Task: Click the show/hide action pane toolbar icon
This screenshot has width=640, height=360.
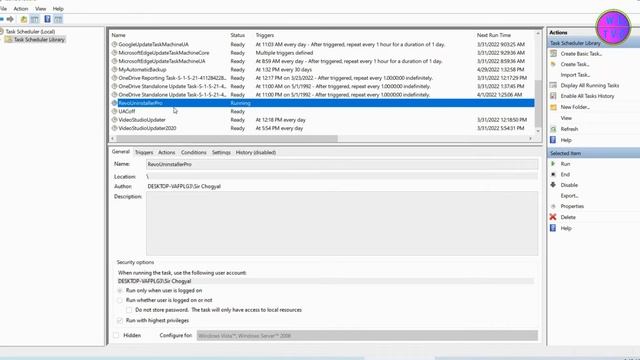Action: 58,19
